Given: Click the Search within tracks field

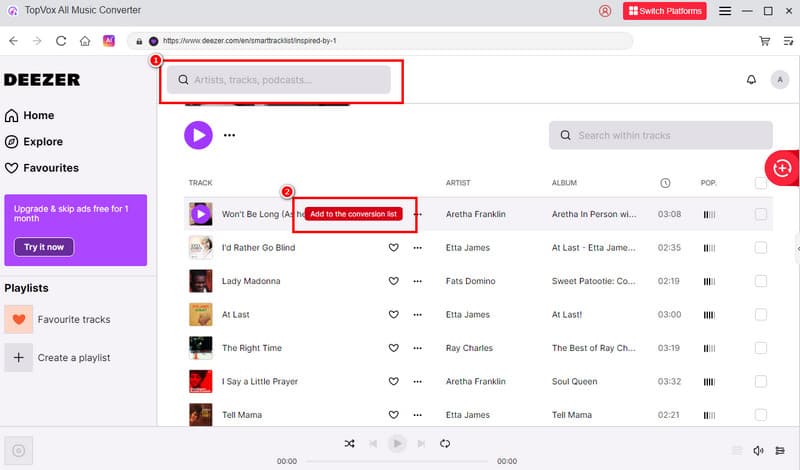Looking at the screenshot, I should tap(661, 135).
